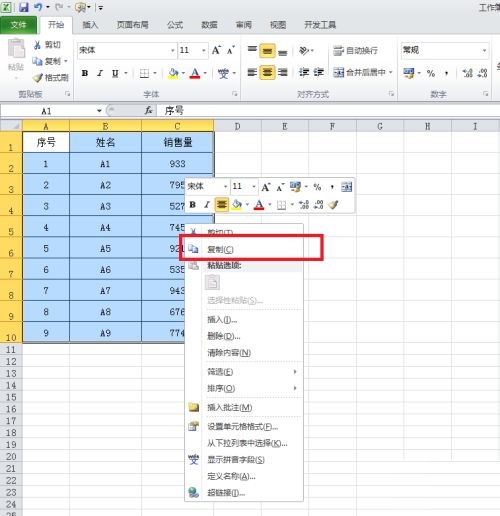This screenshot has width=500, height=516.
Task: Toggle center horizontal alignment in ribbon
Action: click(x=267, y=72)
